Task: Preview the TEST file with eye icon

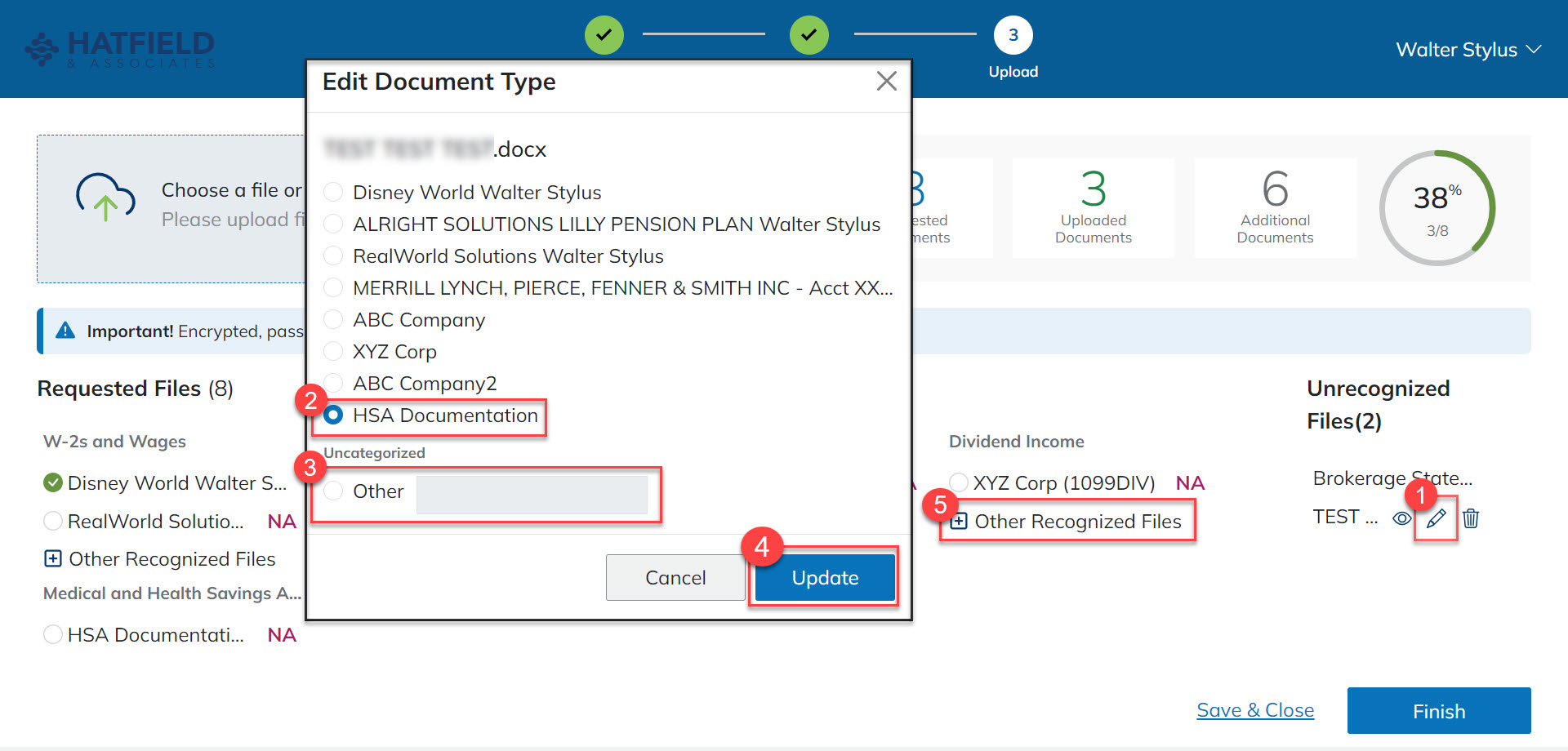Action: (1401, 518)
